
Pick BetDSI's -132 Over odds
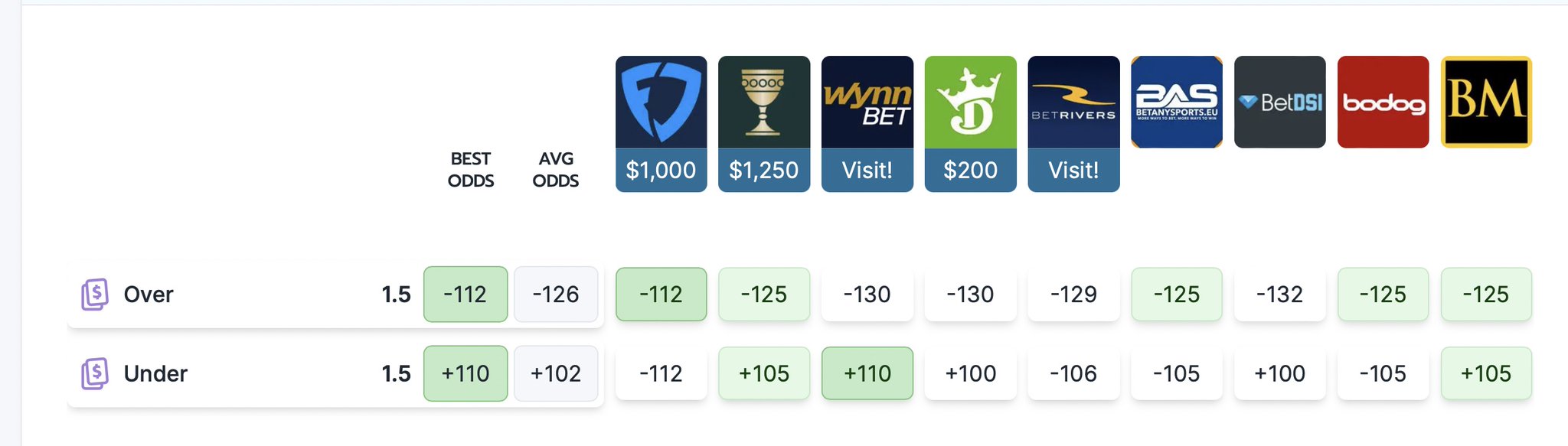1280,295
